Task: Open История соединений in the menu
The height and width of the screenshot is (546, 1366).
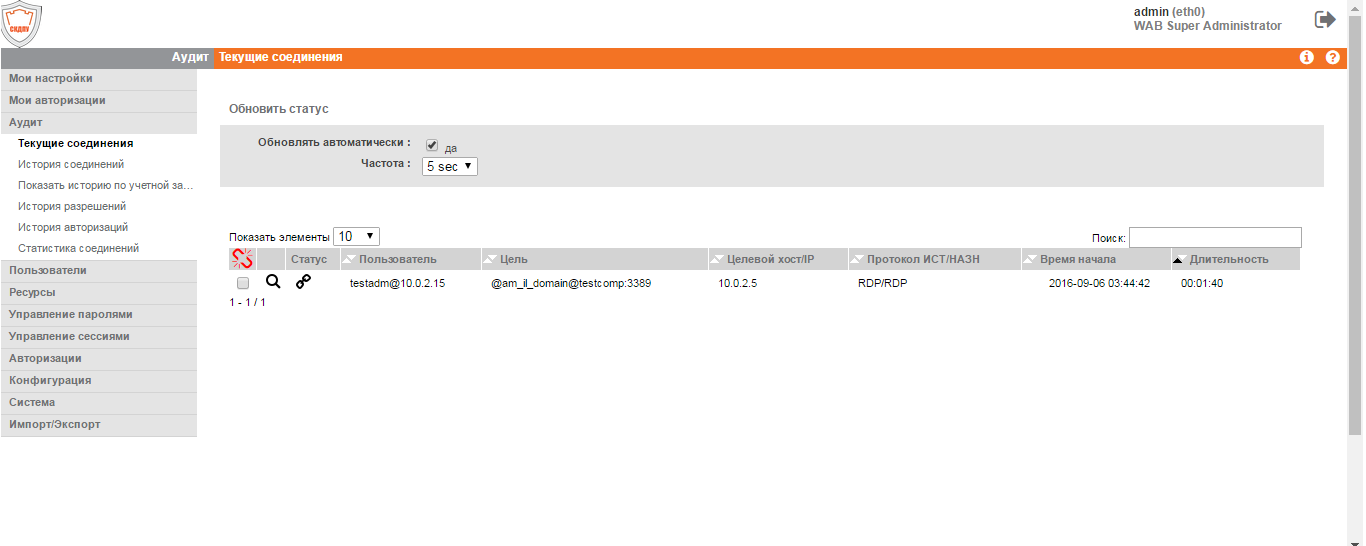Action: [71, 164]
